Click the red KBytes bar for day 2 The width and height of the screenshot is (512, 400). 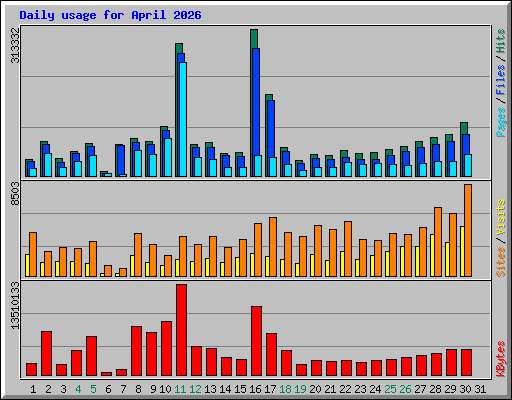pyautogui.click(x=46, y=354)
